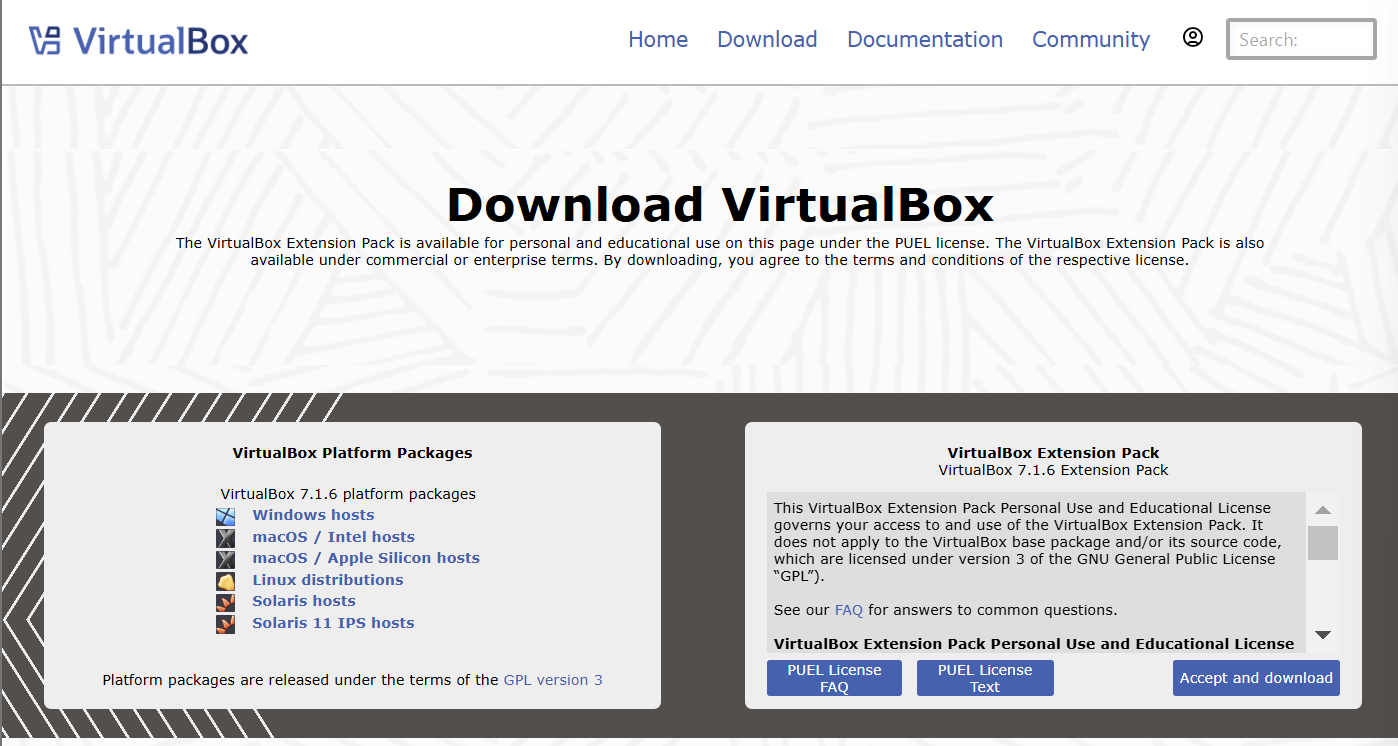Click the license box scroll-down arrow
The width and height of the screenshot is (1398, 746).
tap(1323, 635)
